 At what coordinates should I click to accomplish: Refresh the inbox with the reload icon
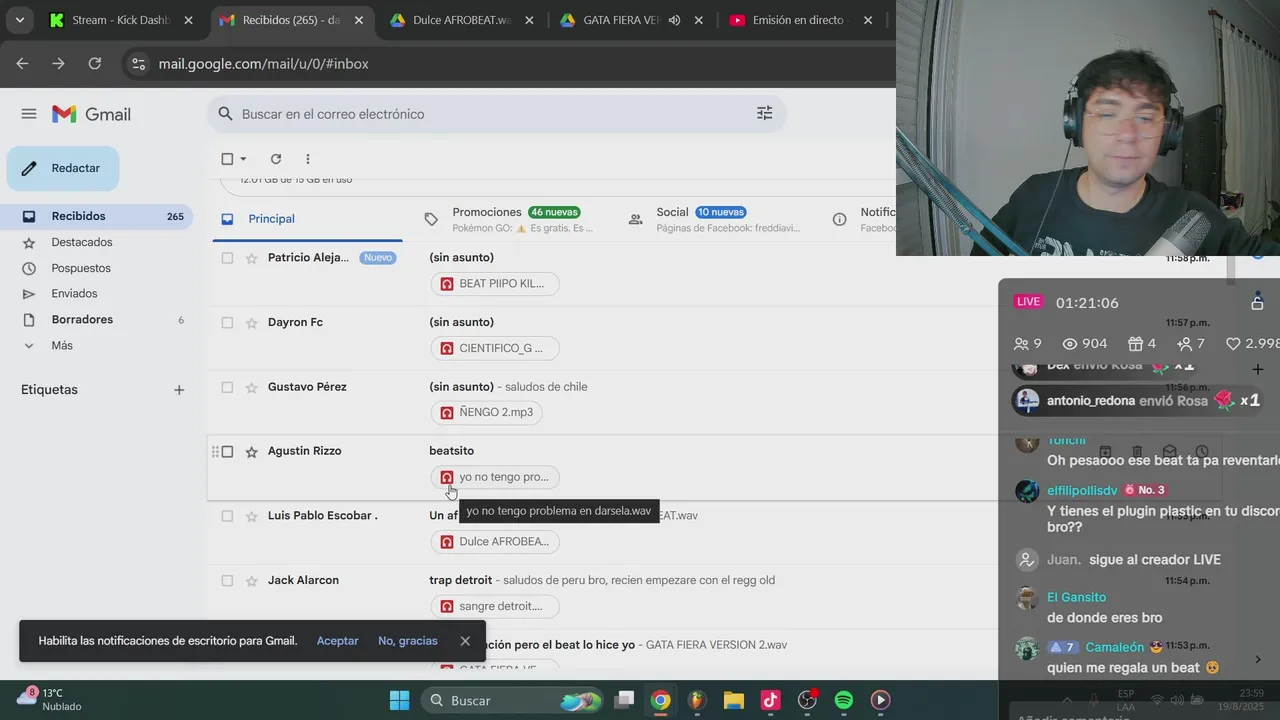(276, 159)
